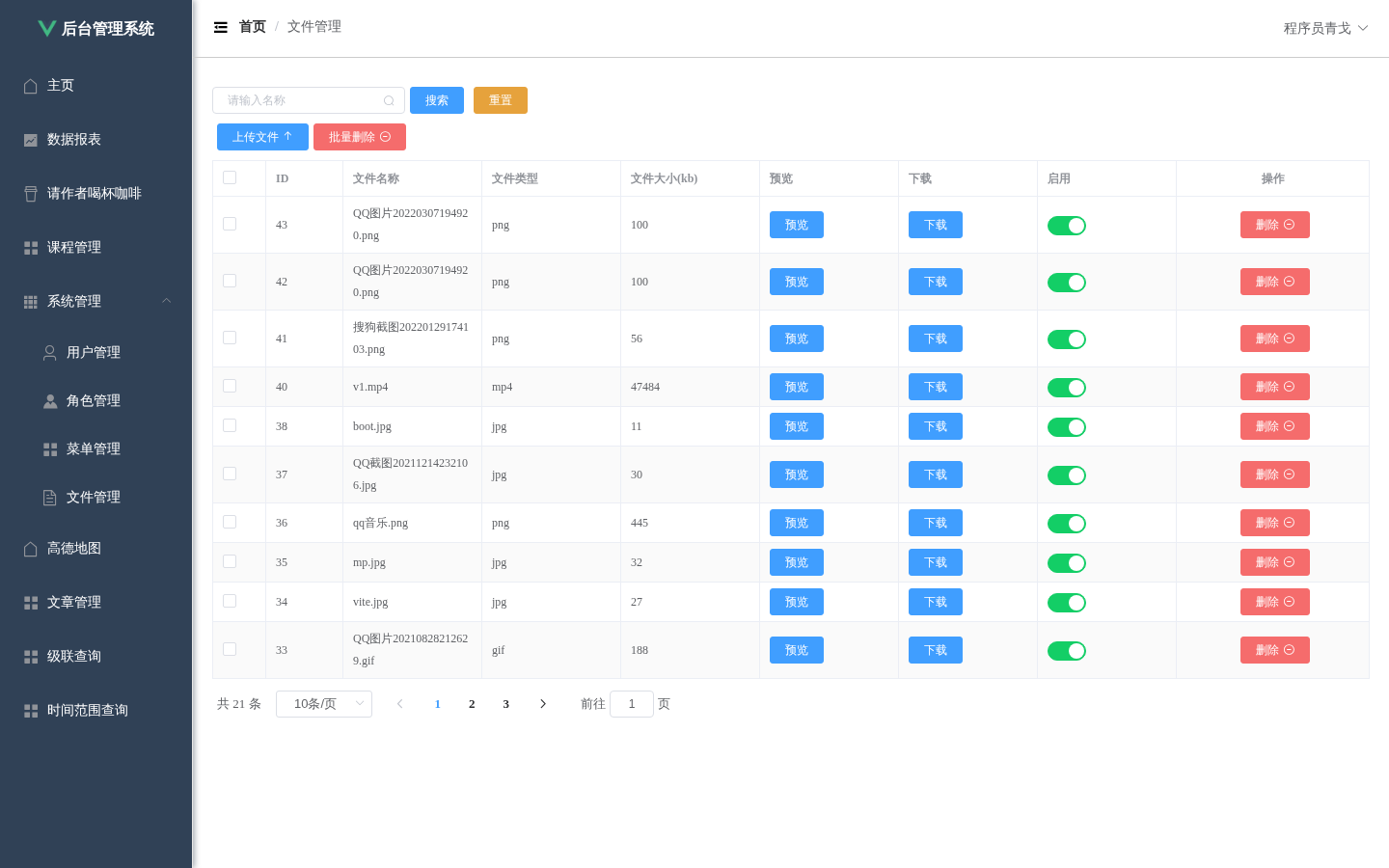
Task: Click the green V logo in sidebar header
Action: 46,28
